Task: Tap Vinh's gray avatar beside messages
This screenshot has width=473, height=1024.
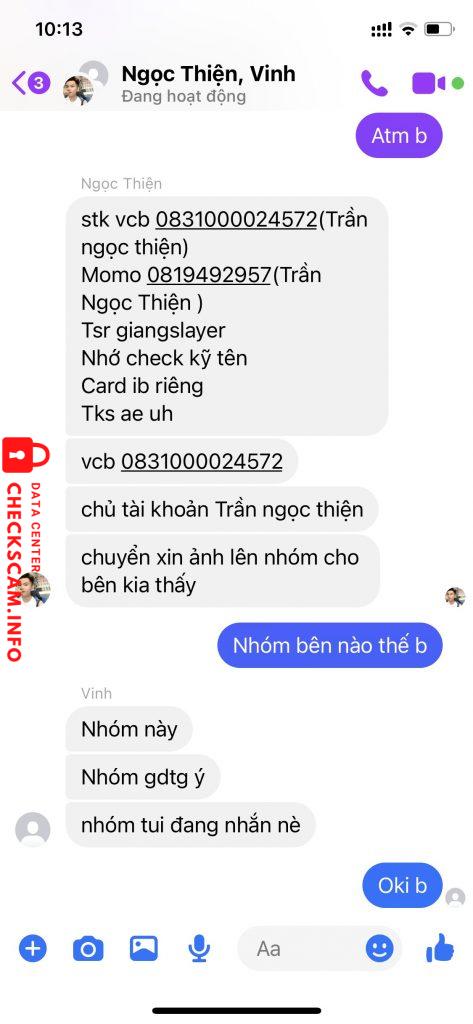Action: [x=33, y=829]
